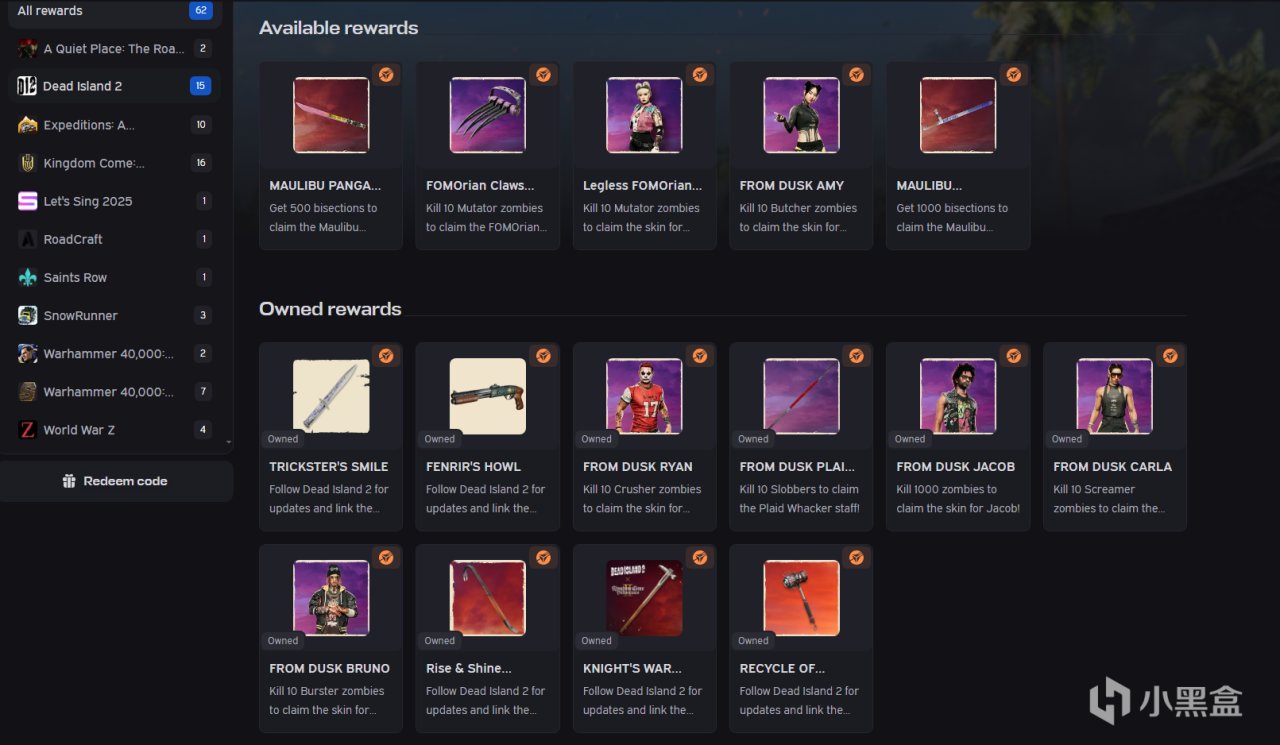Open the RECYCLE OF reward card title
The width and height of the screenshot is (1280, 745).
tap(782, 668)
